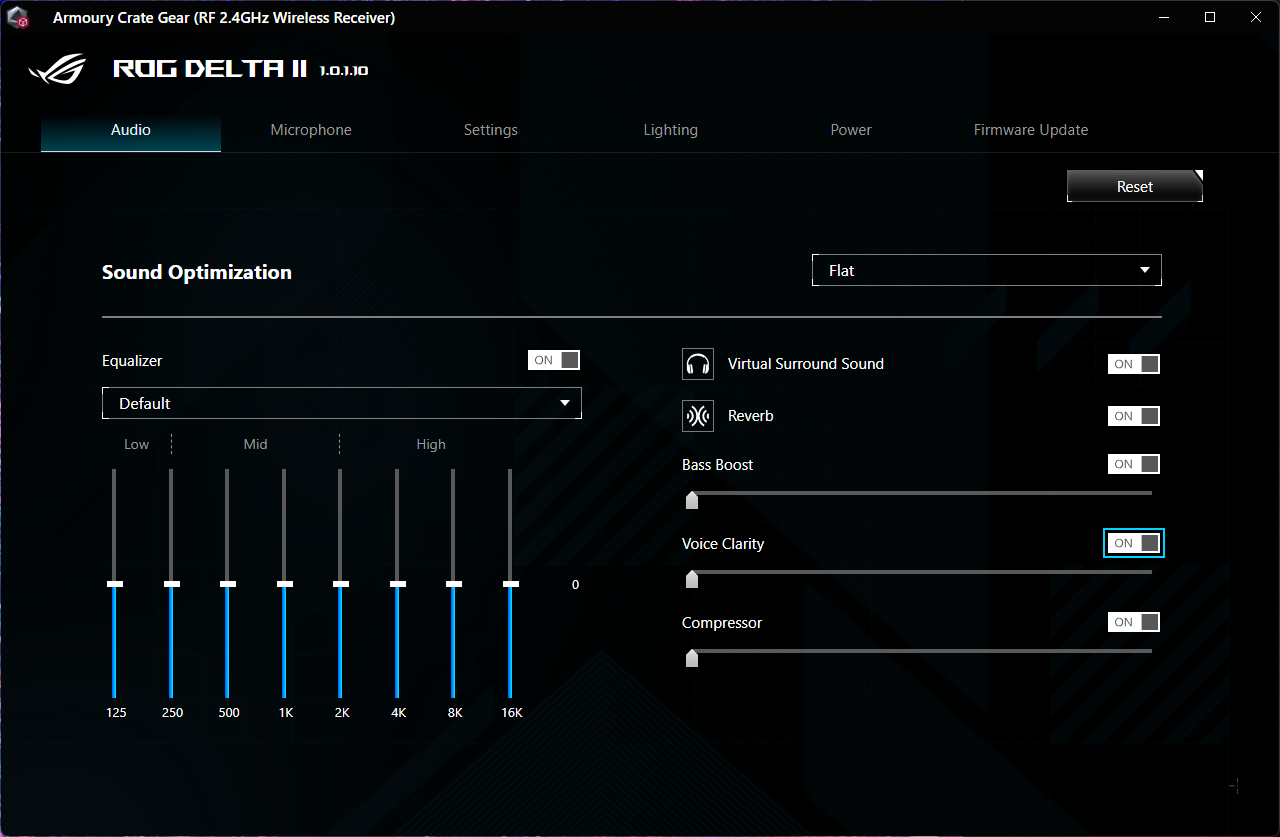Click the 2K equalizer slider handle

[341, 583]
